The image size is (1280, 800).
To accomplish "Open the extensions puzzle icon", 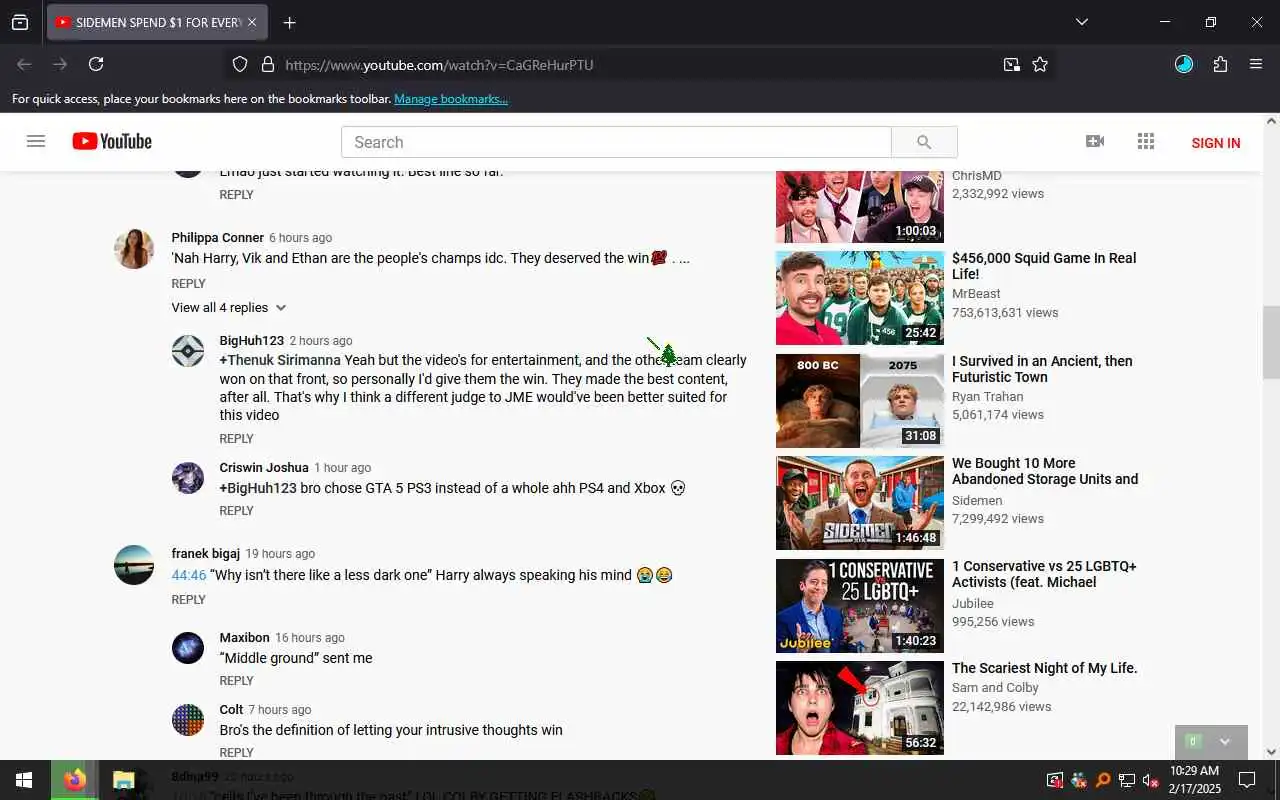I will [1220, 64].
